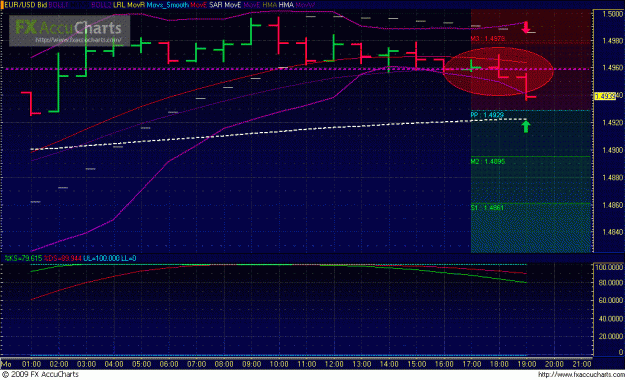Screen dimensions: 625x380
Task: Select the Movs_Smooth indicator label
Action: [167, 5]
